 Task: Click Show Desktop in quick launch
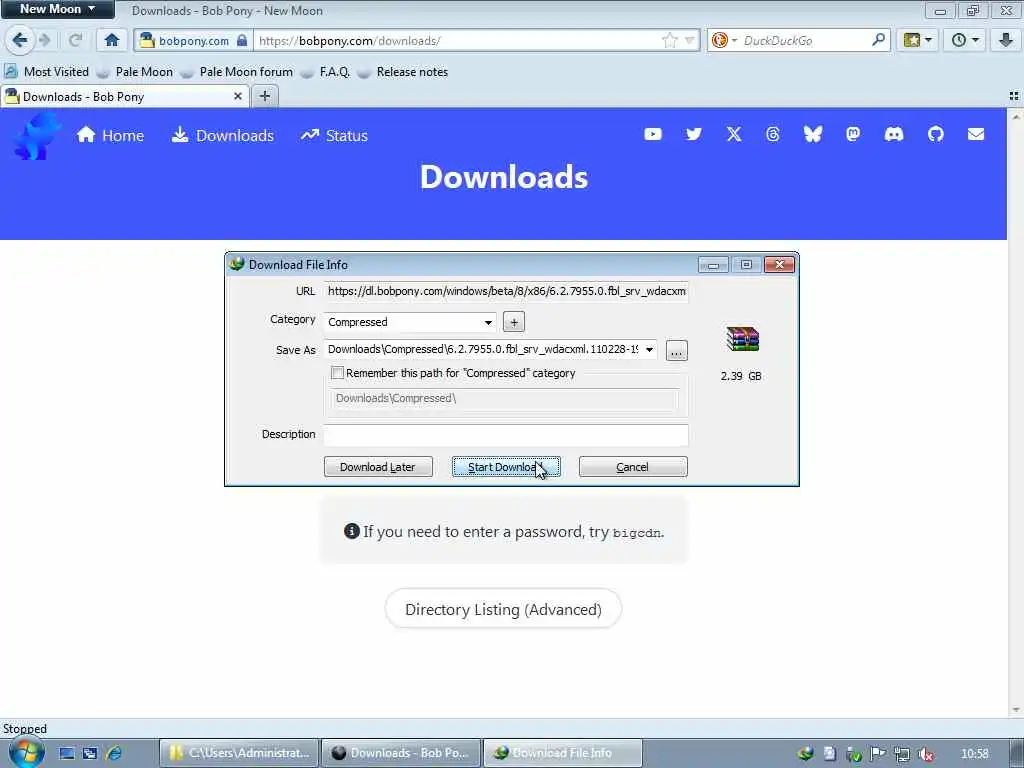click(67, 753)
